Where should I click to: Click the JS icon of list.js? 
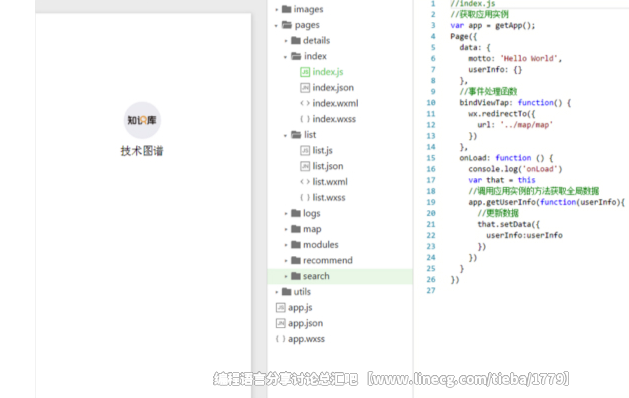[305, 150]
